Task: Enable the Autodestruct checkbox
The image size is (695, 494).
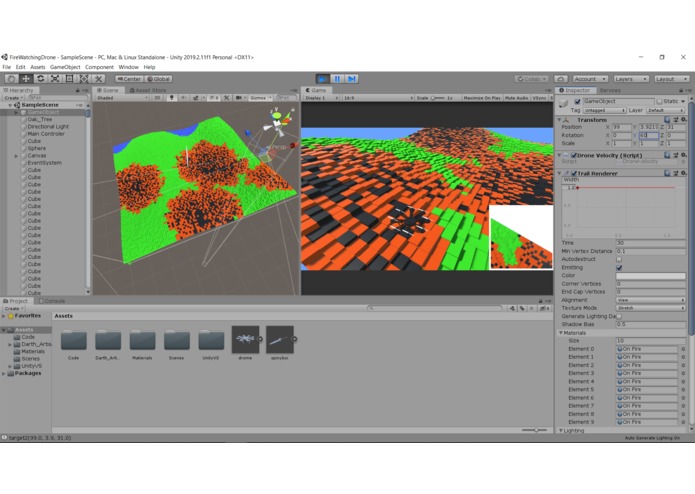Action: coord(619,259)
